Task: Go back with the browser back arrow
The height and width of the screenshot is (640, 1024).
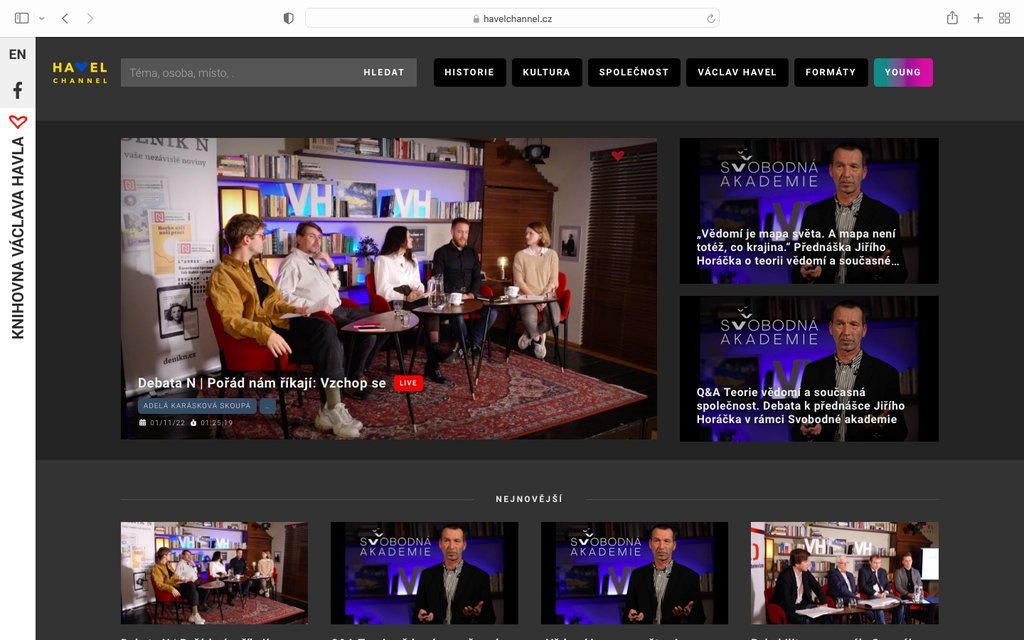Action: pyautogui.click(x=65, y=18)
